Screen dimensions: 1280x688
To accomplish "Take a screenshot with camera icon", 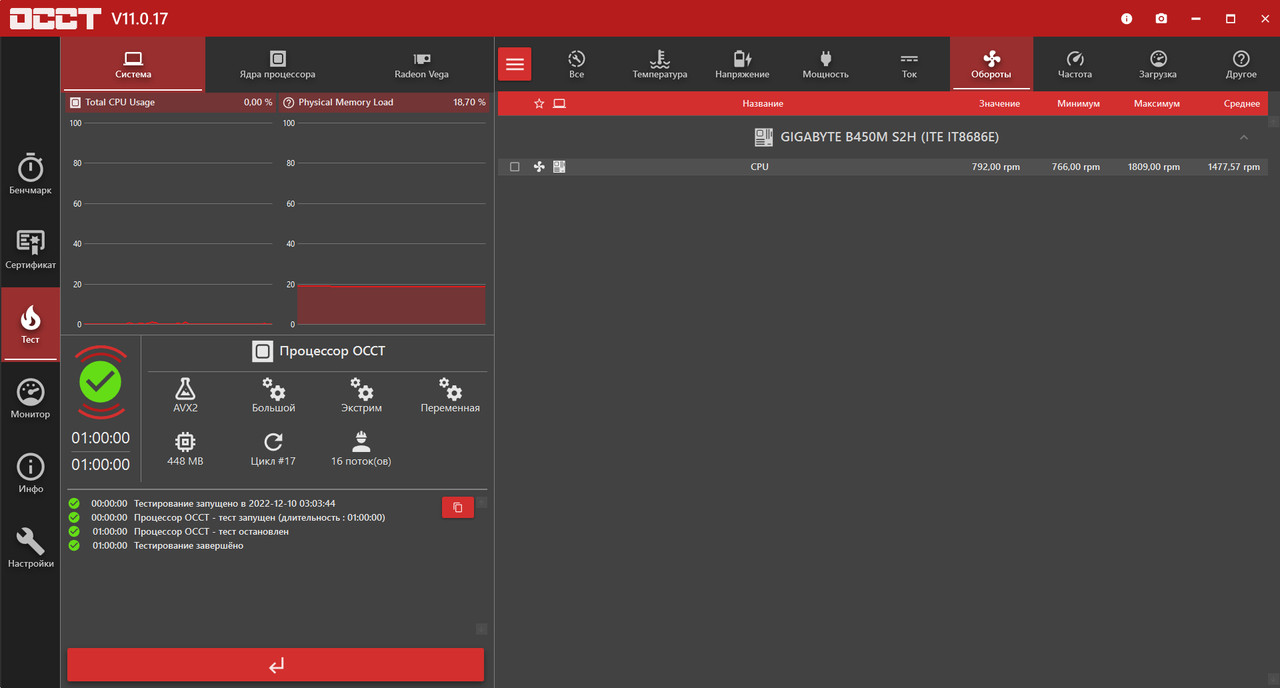I will (1161, 19).
